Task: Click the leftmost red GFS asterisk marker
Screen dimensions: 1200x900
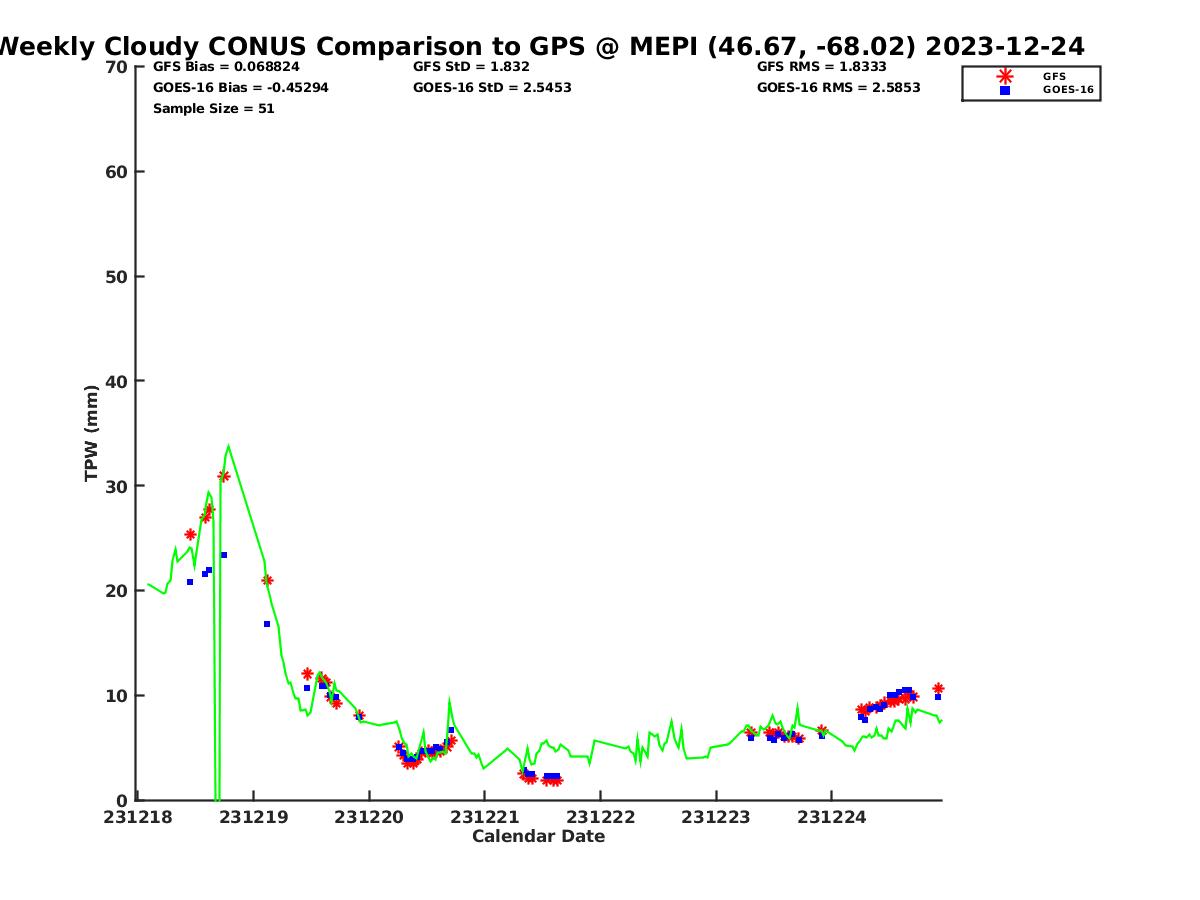Action: tap(190, 535)
